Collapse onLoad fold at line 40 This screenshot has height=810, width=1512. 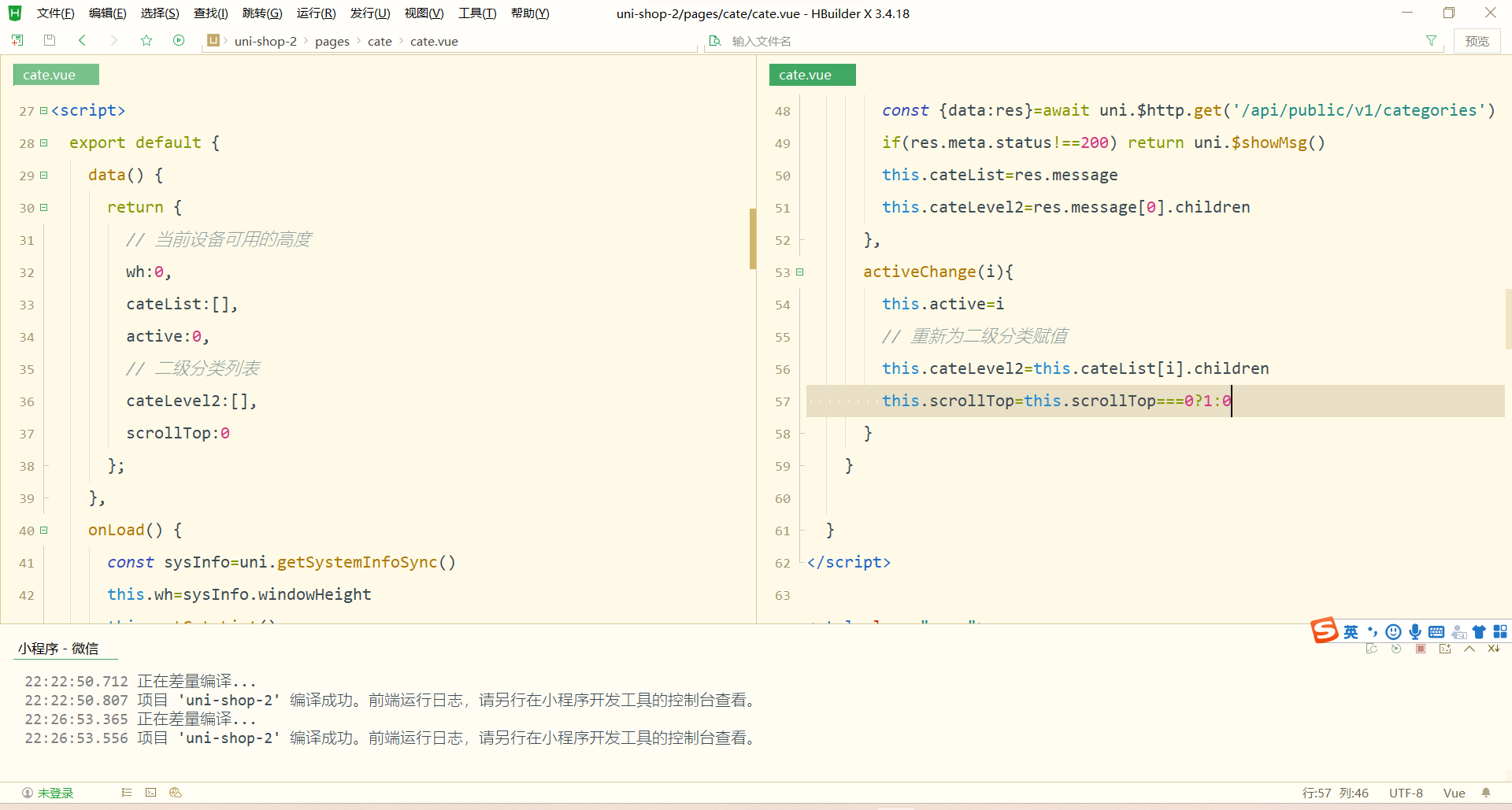click(43, 531)
